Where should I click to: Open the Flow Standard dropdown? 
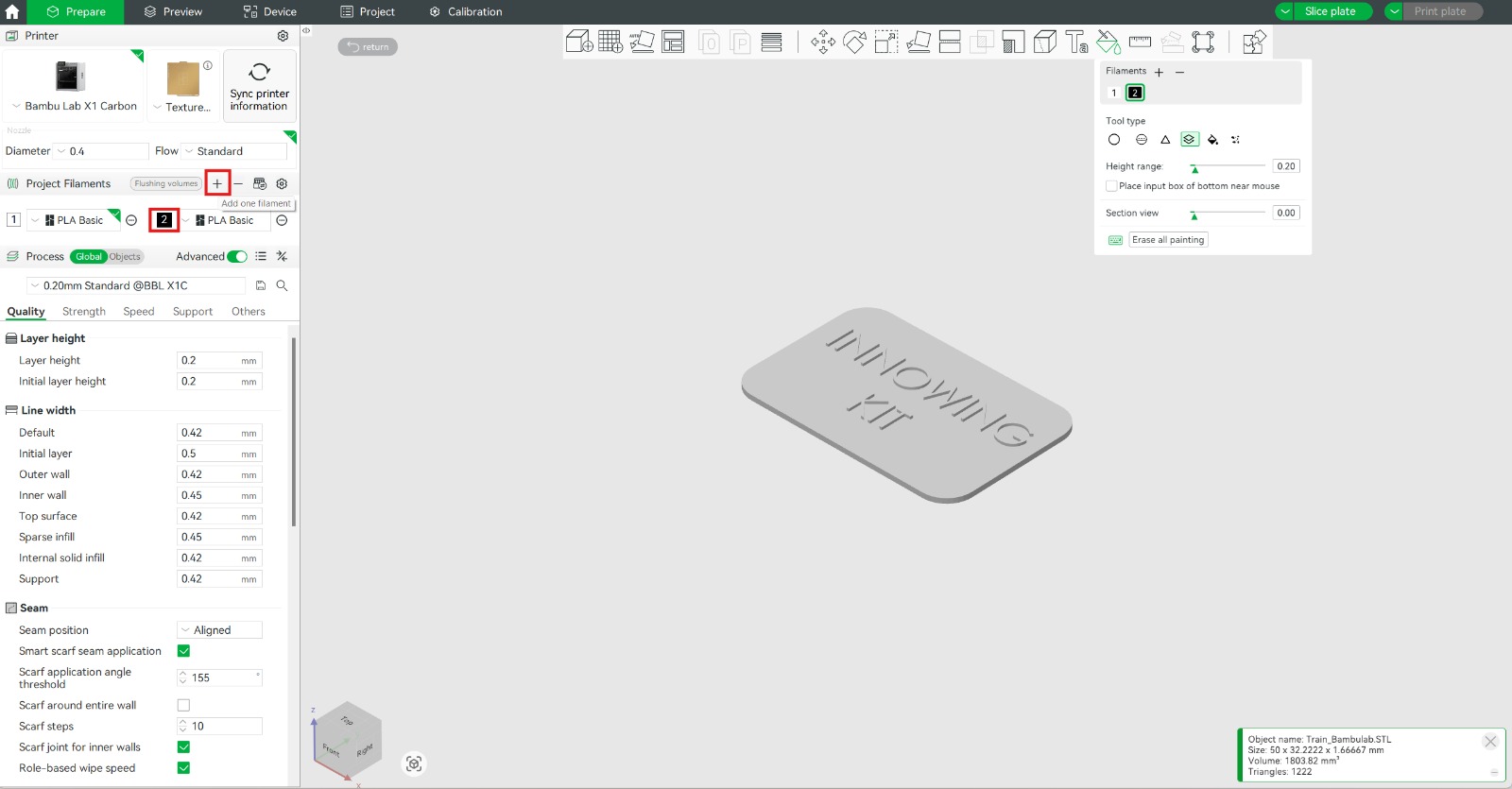[233, 151]
